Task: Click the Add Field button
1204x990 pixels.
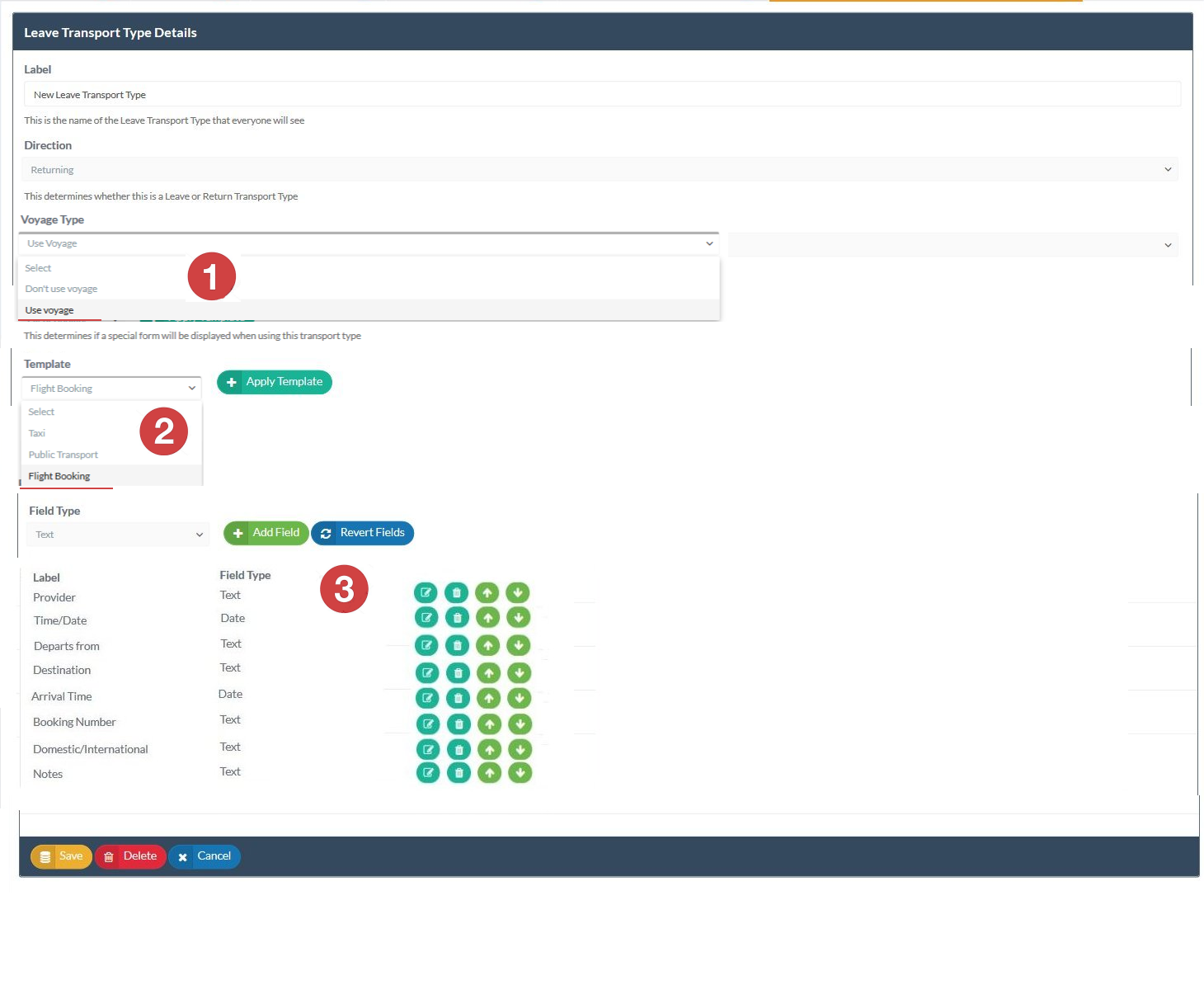Action: 266,533
